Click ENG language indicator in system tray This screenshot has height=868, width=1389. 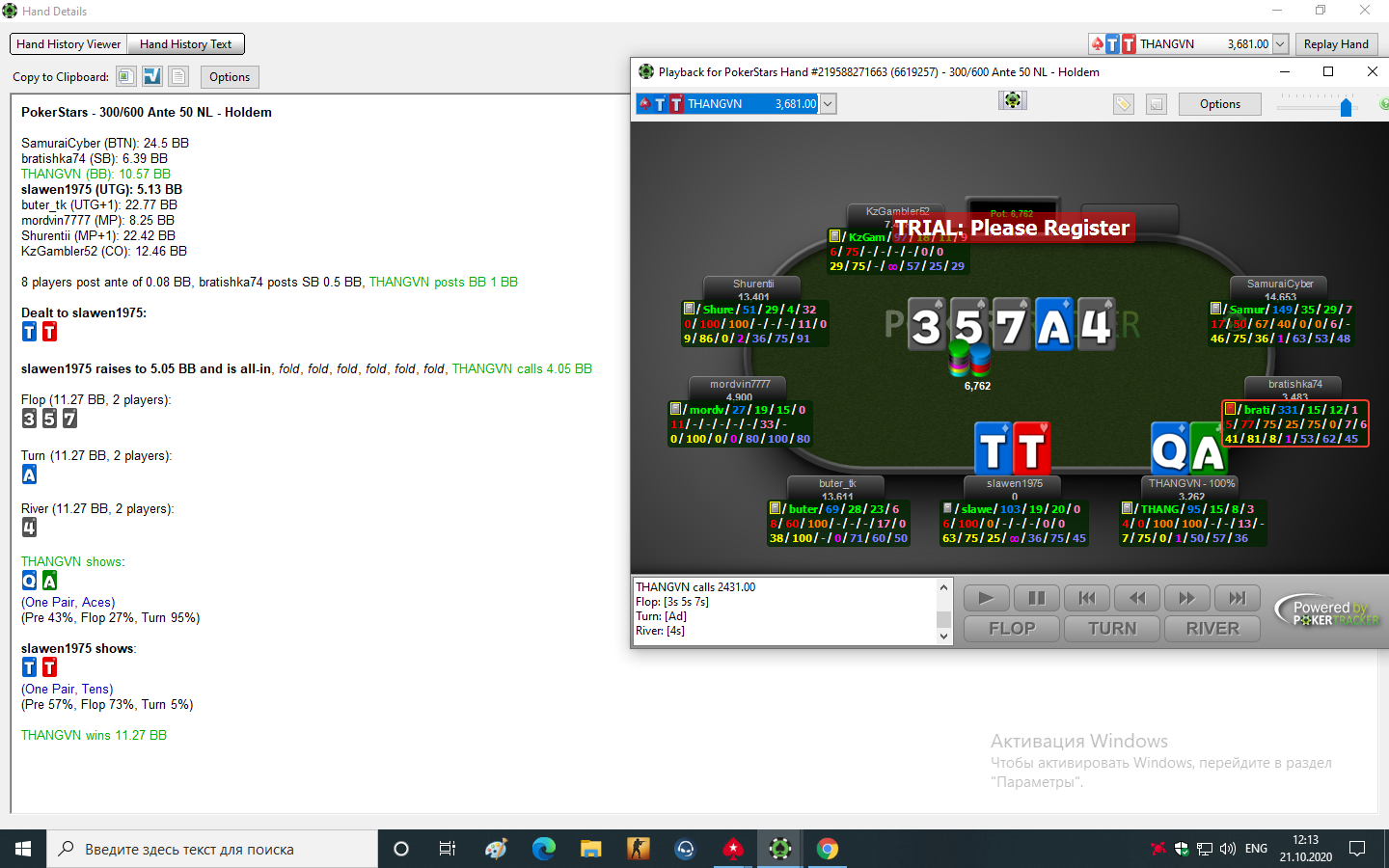pos(1256,849)
